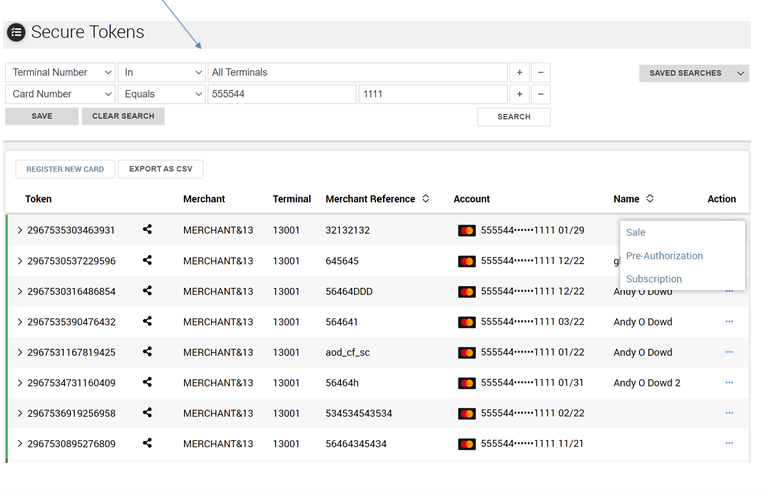Click the Export as CSV button
Image resolution: width=766 pixels, height=491 pixels.
pyautogui.click(x=160, y=169)
